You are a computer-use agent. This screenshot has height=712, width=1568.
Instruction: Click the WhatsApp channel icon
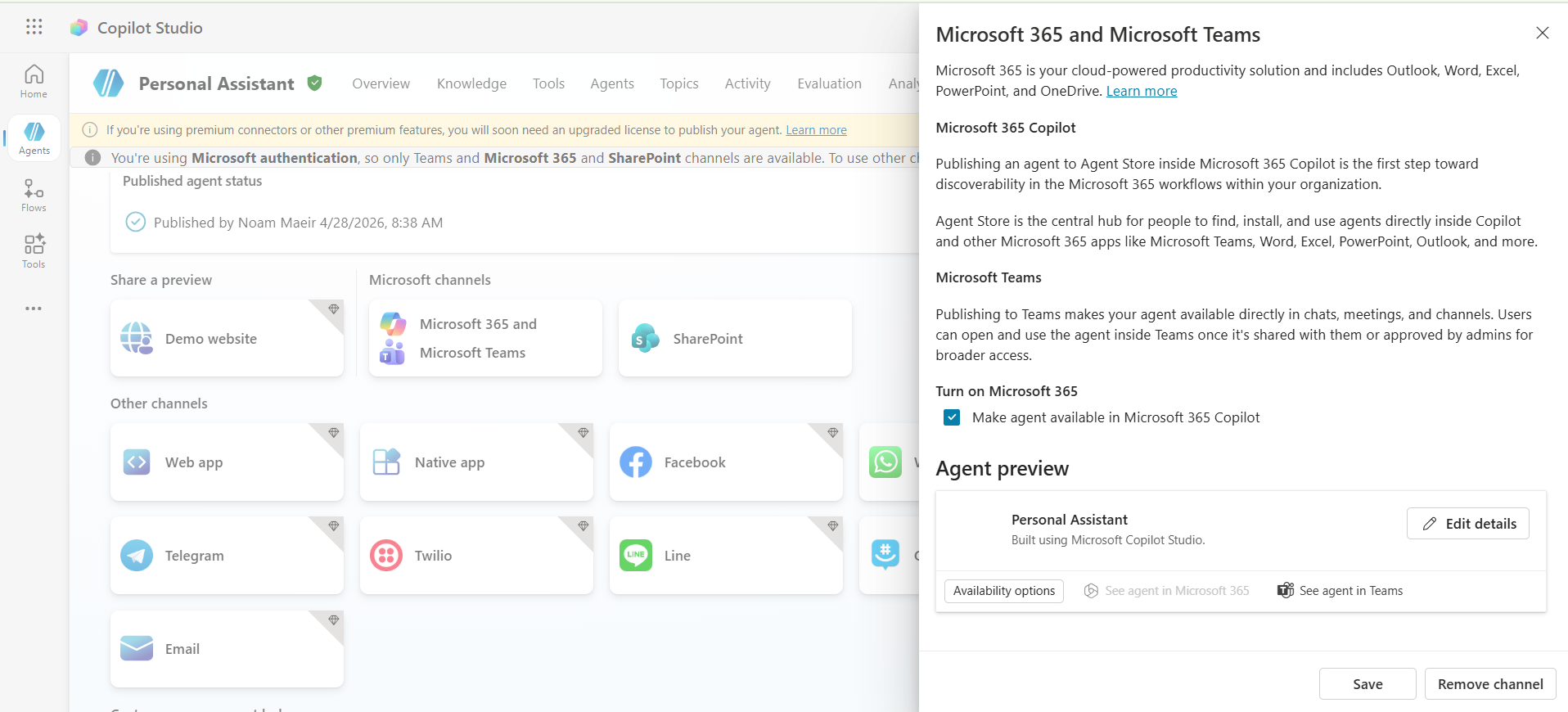tap(885, 462)
